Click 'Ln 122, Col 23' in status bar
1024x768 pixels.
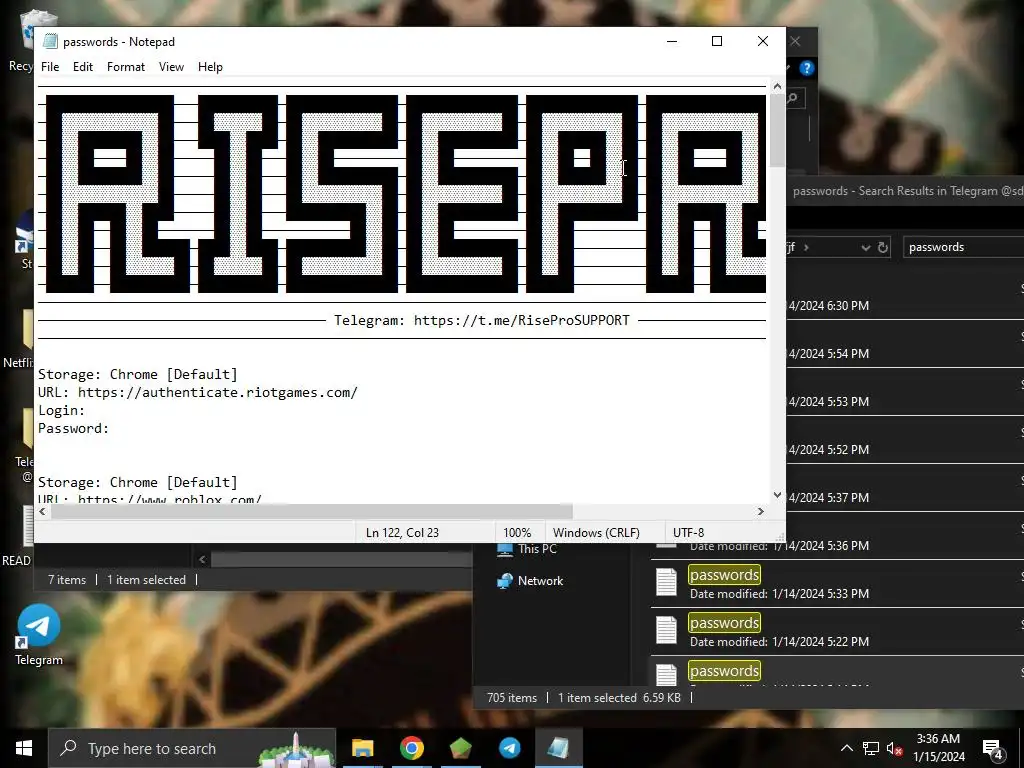pyautogui.click(x=402, y=532)
